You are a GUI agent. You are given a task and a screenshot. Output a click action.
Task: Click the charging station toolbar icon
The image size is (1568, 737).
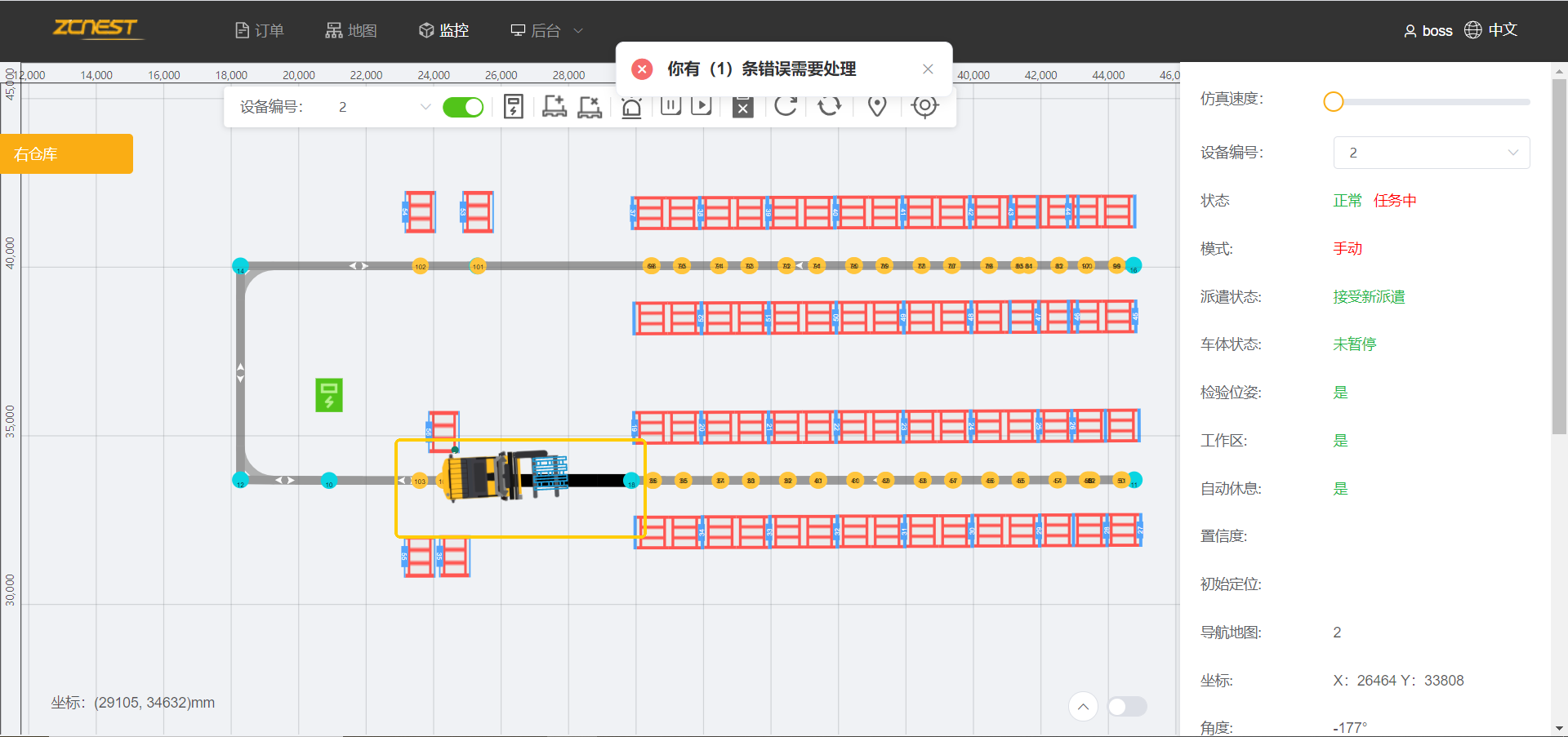click(x=513, y=107)
